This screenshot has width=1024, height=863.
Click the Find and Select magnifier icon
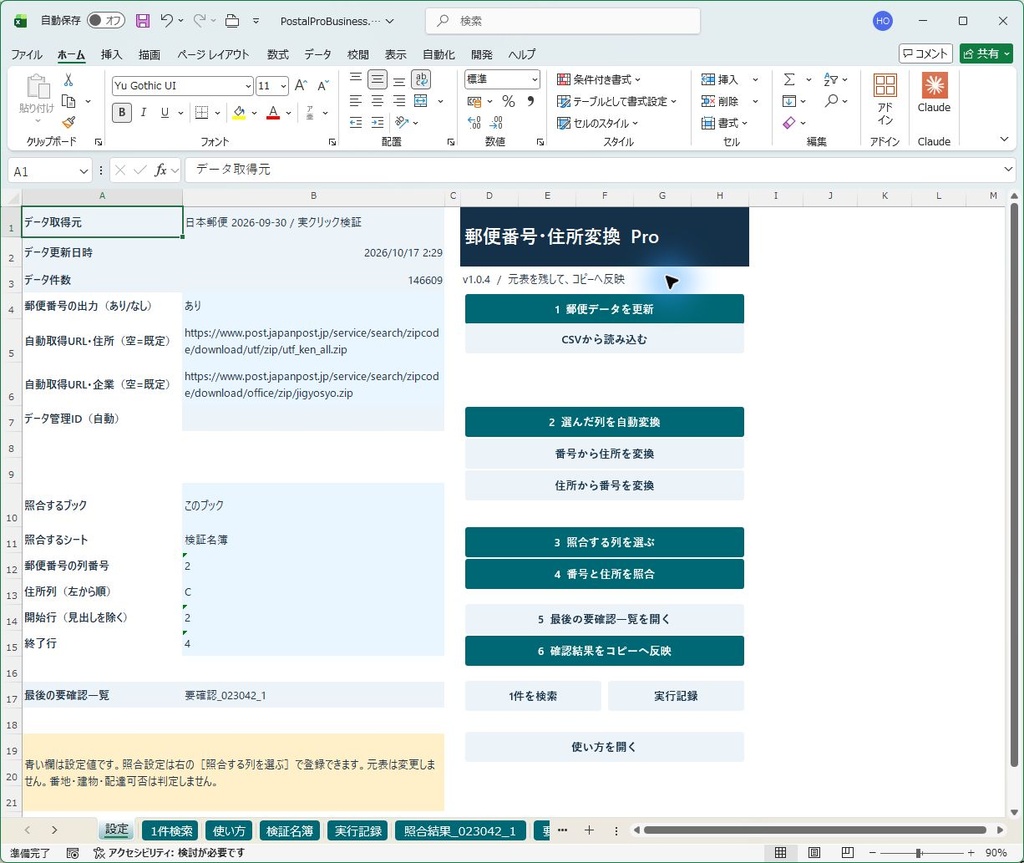coord(831,101)
